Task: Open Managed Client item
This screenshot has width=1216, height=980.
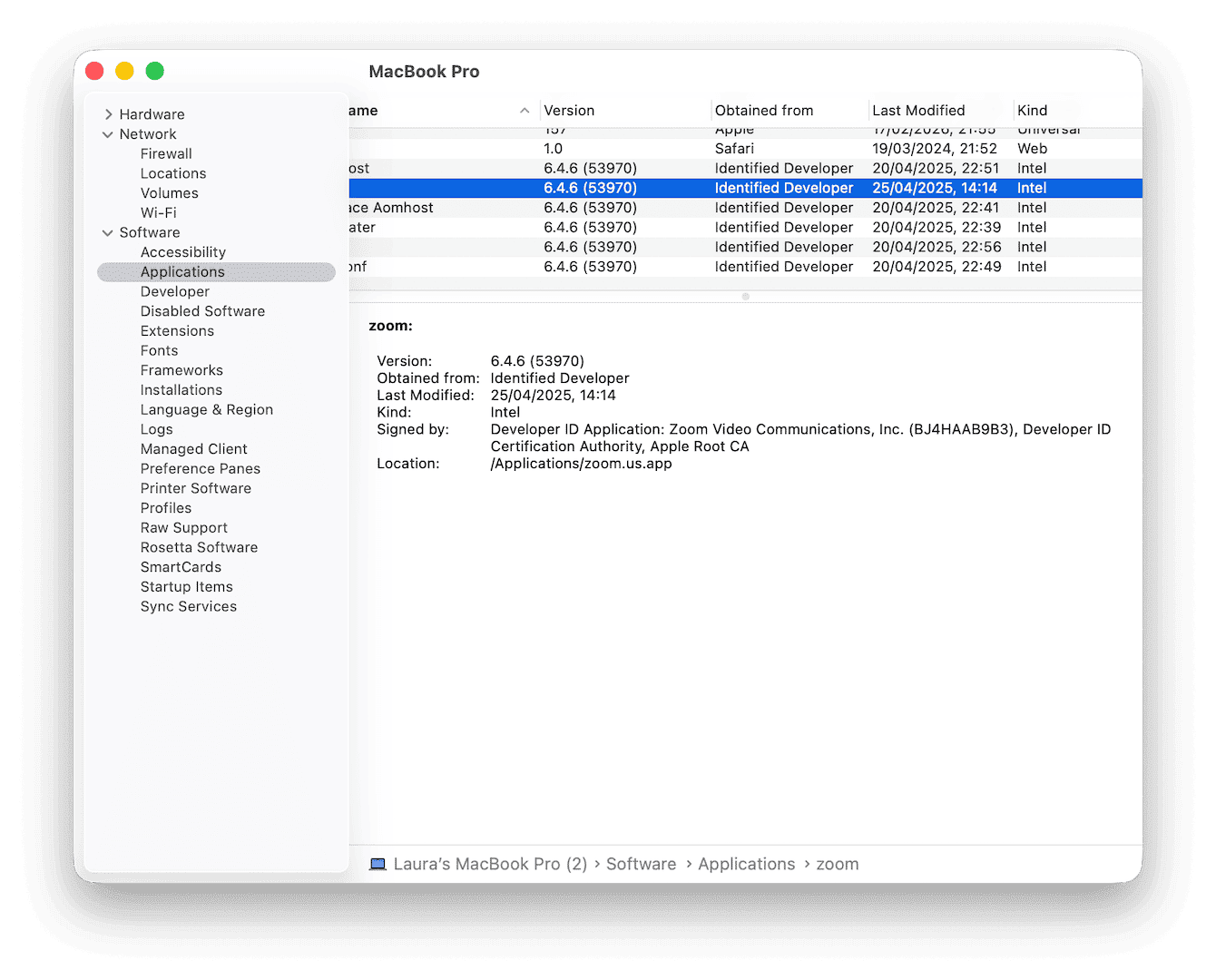Action: [x=194, y=449]
